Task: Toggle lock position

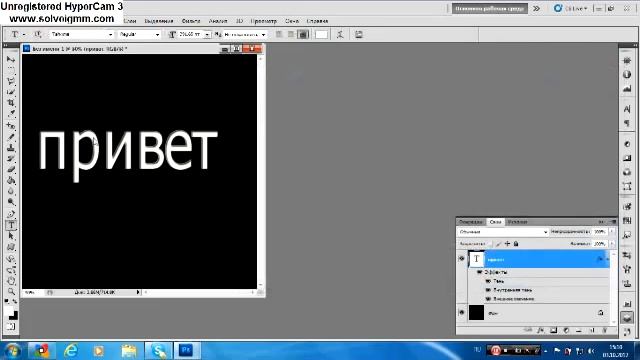Action: [507, 244]
